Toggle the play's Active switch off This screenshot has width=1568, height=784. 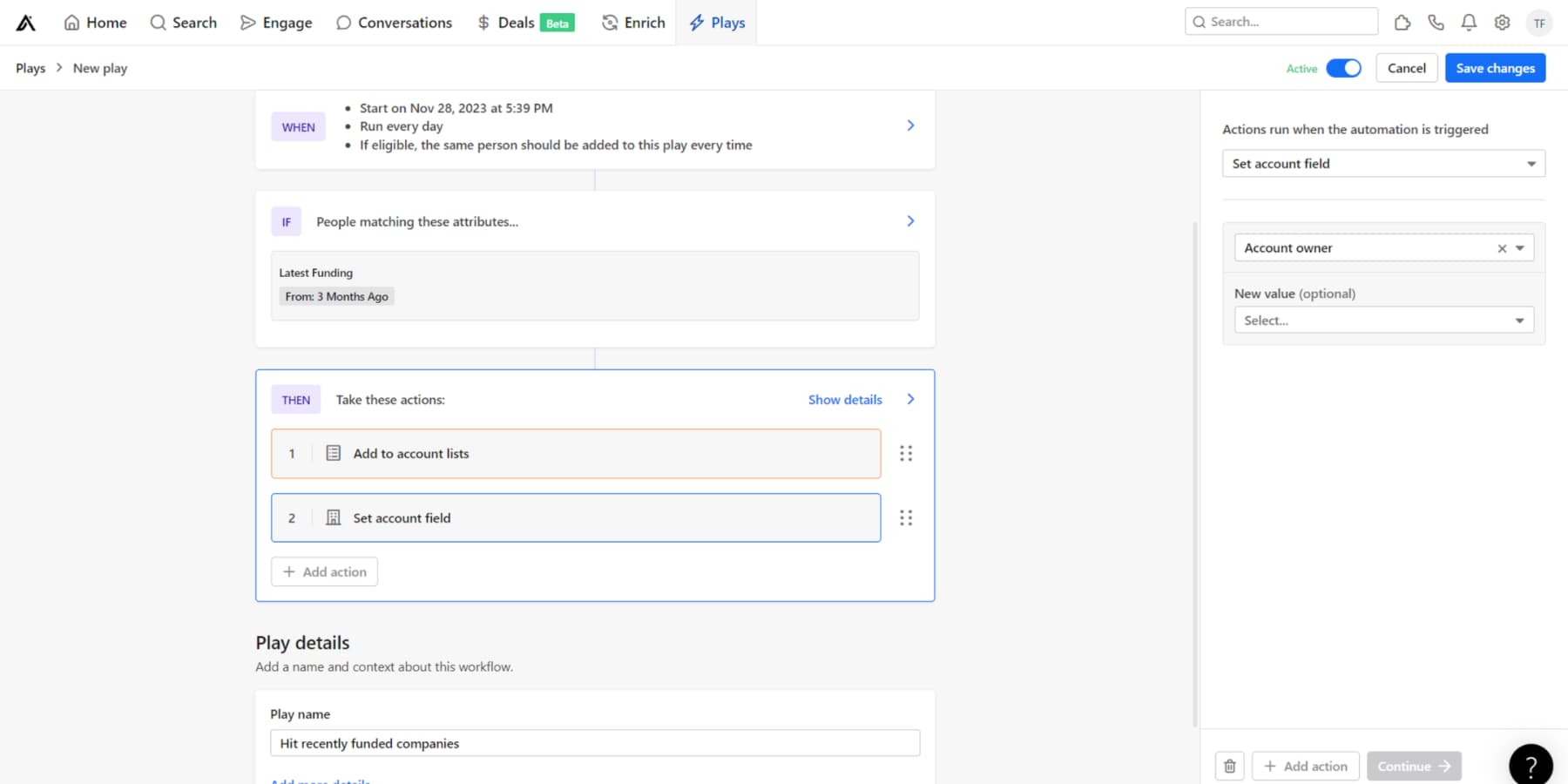1344,67
